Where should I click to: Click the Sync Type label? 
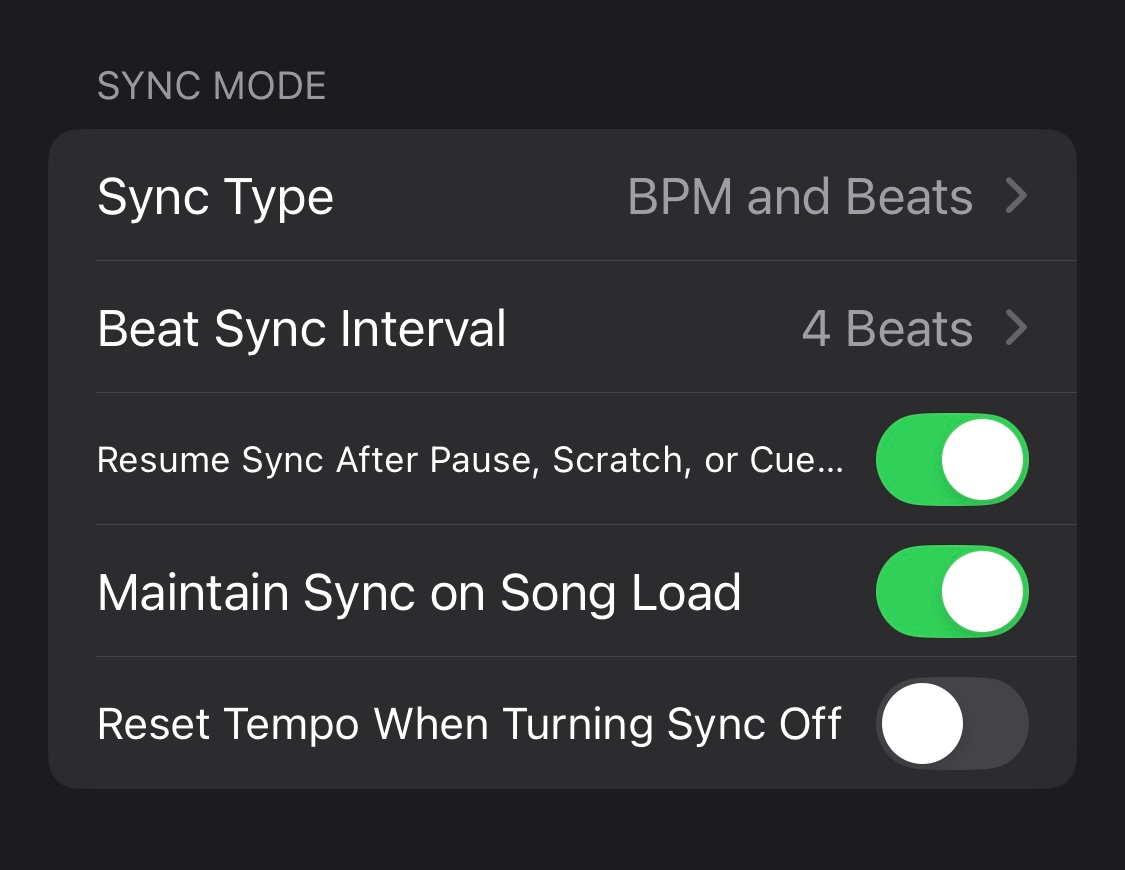215,196
